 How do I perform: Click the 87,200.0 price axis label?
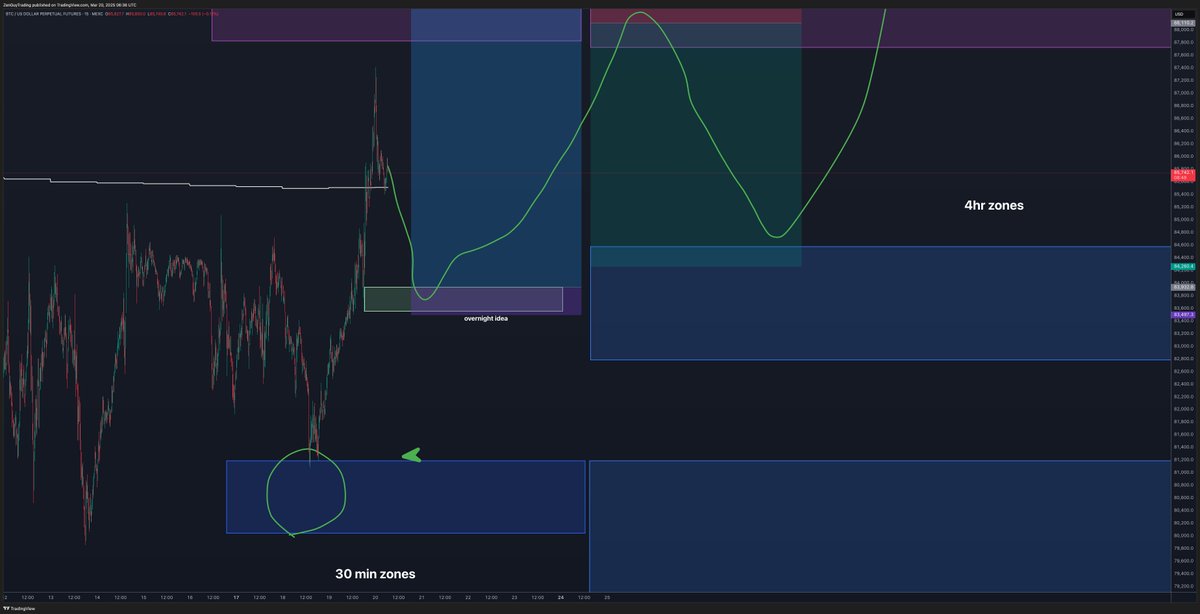(1183, 80)
